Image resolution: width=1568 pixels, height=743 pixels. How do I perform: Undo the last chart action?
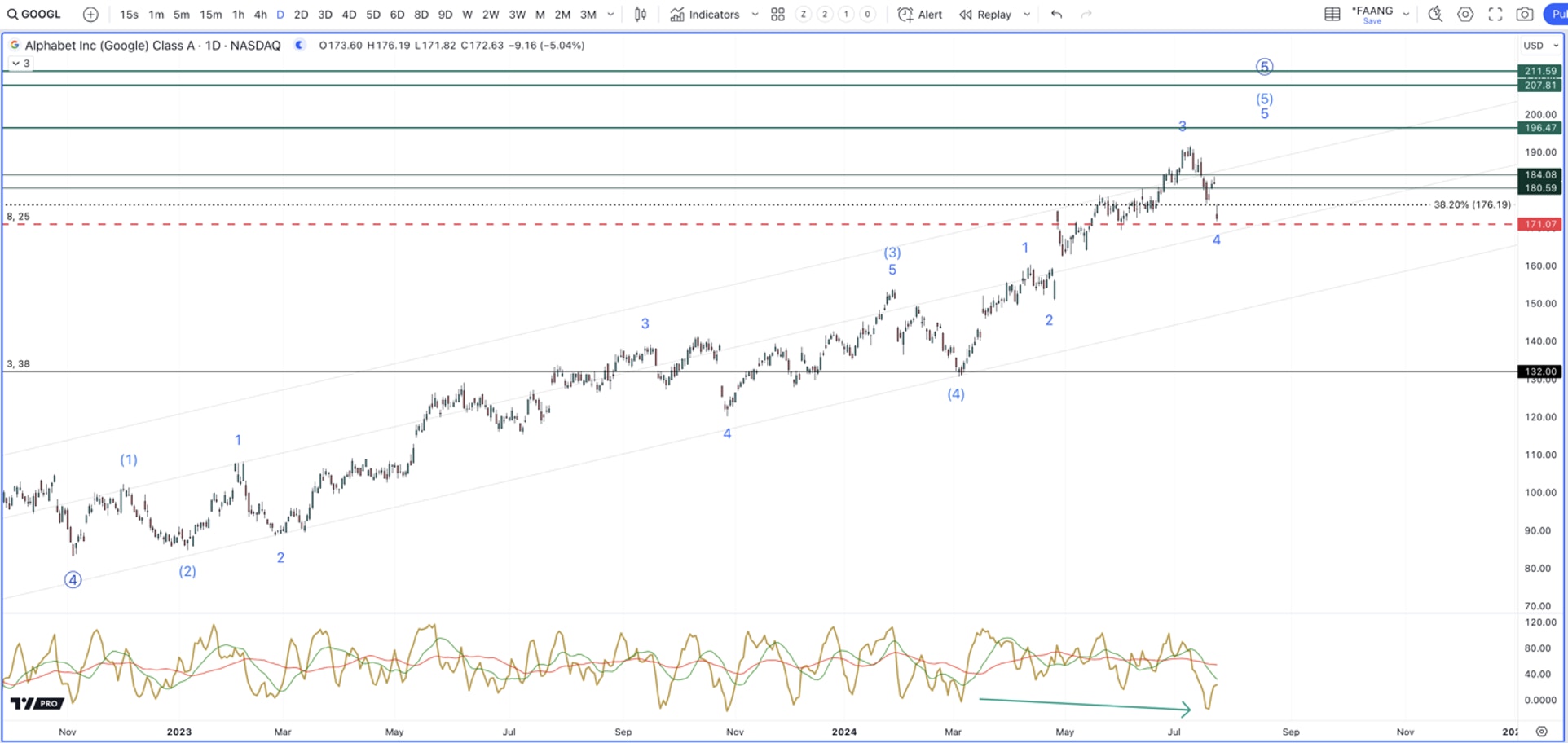[x=1057, y=14]
